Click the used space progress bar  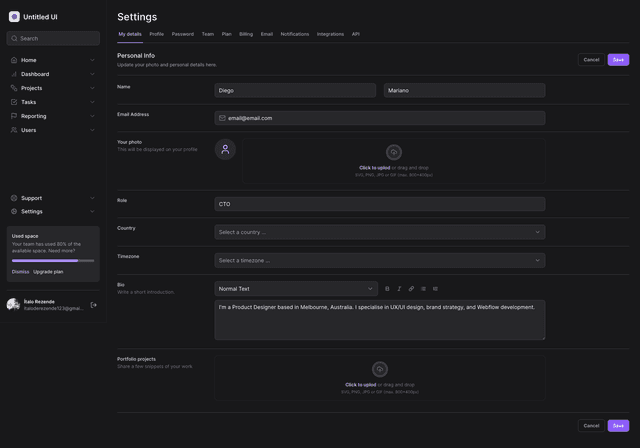pos(53,261)
